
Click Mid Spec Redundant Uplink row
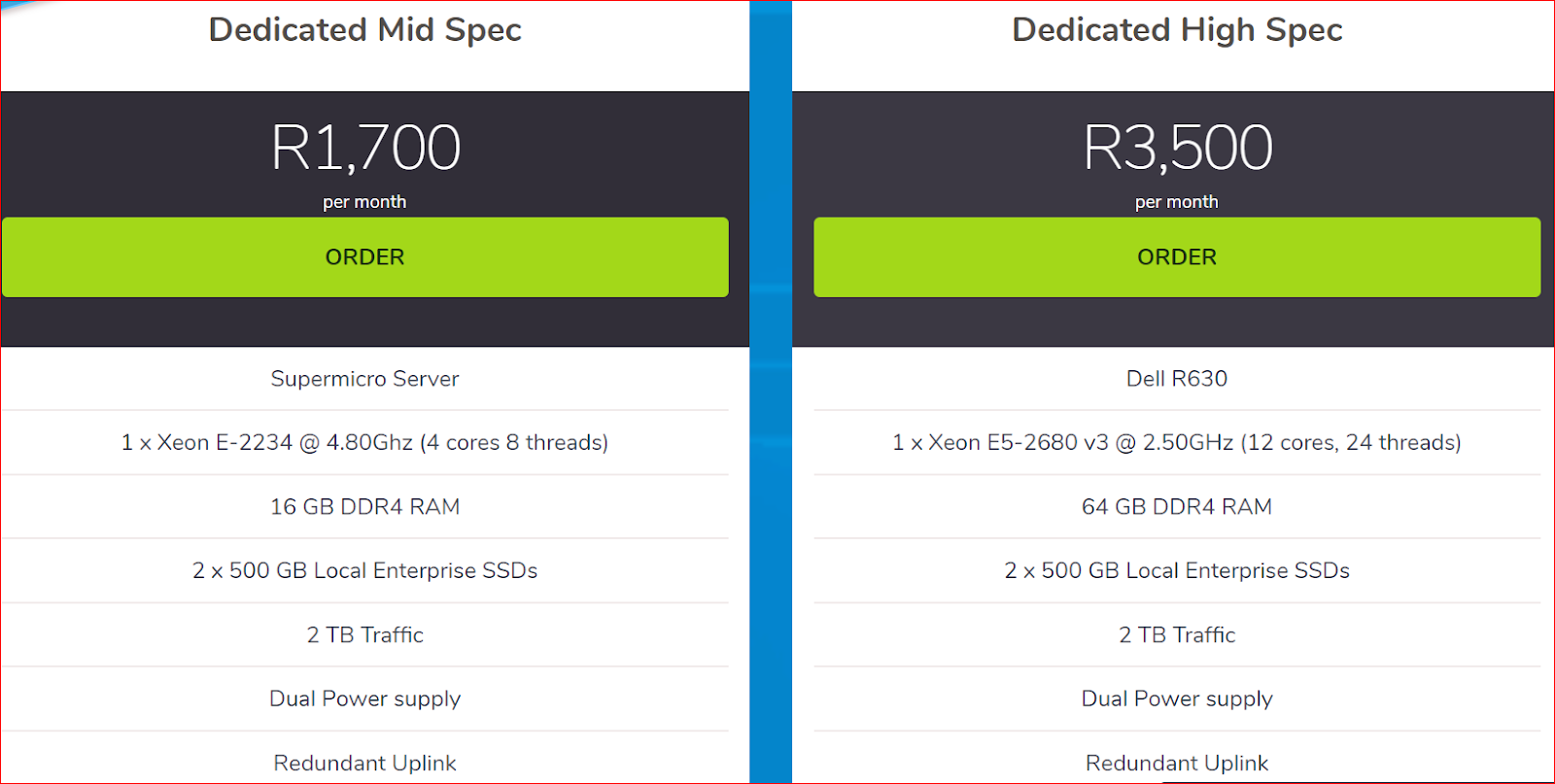pyautogui.click(x=364, y=764)
